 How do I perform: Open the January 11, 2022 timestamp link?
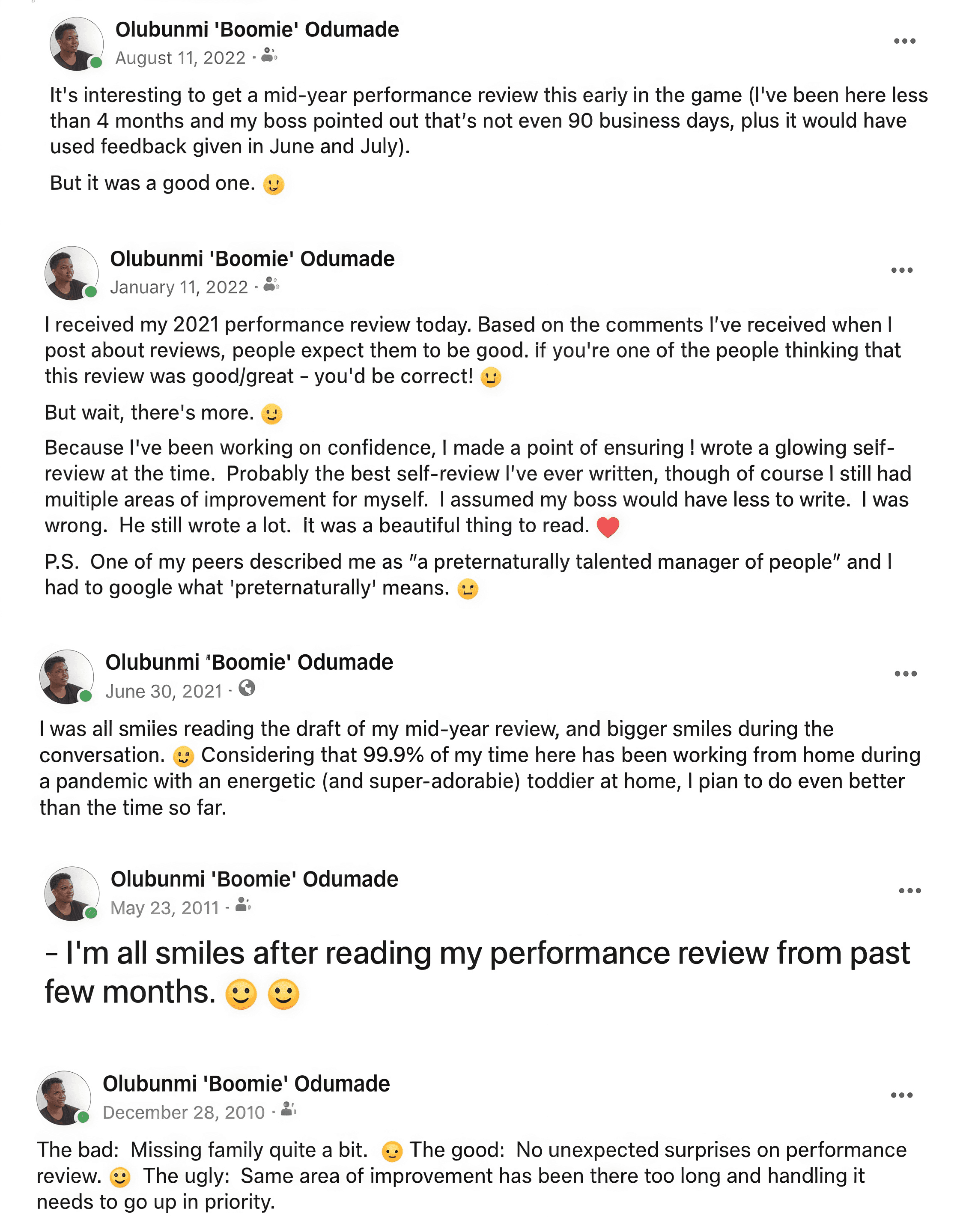coord(179,286)
